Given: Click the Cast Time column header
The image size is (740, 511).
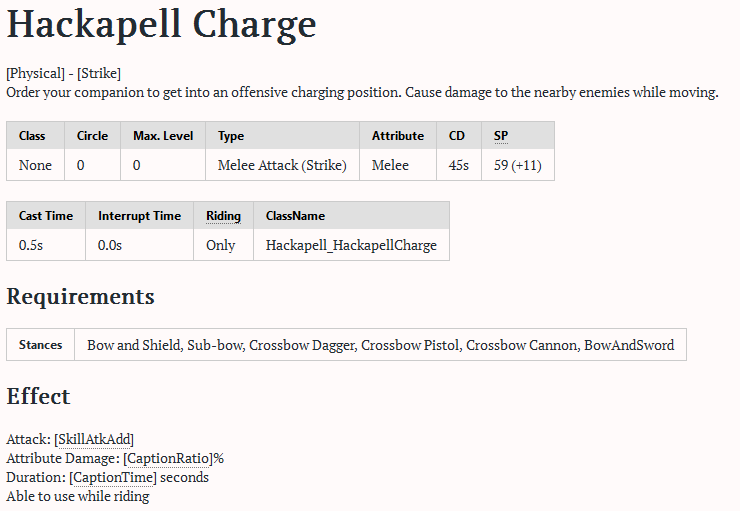Looking at the screenshot, I should (x=45, y=216).
